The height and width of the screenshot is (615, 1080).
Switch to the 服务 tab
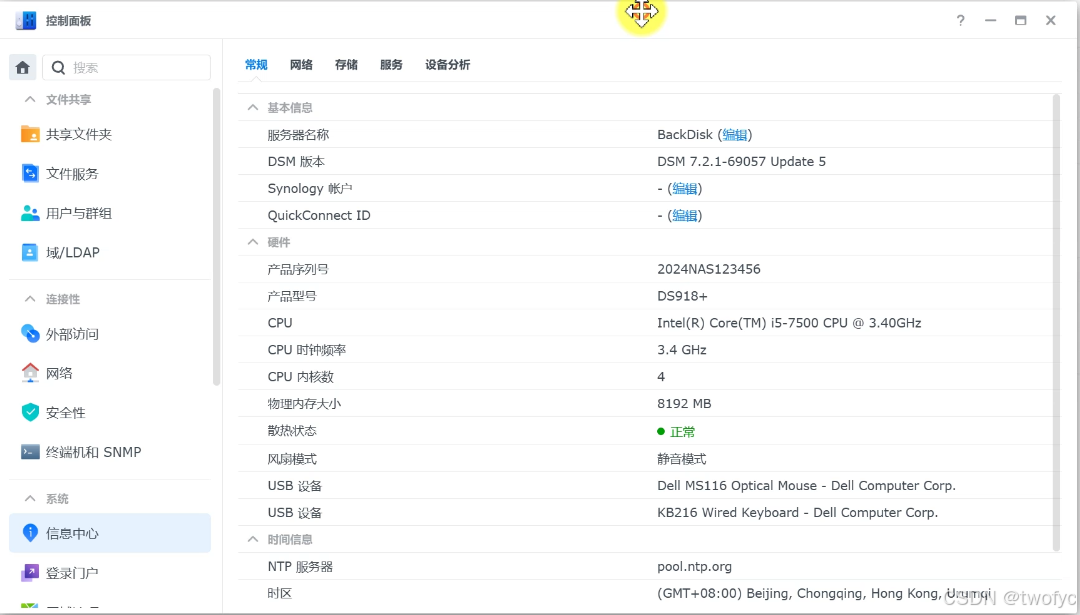pos(391,65)
